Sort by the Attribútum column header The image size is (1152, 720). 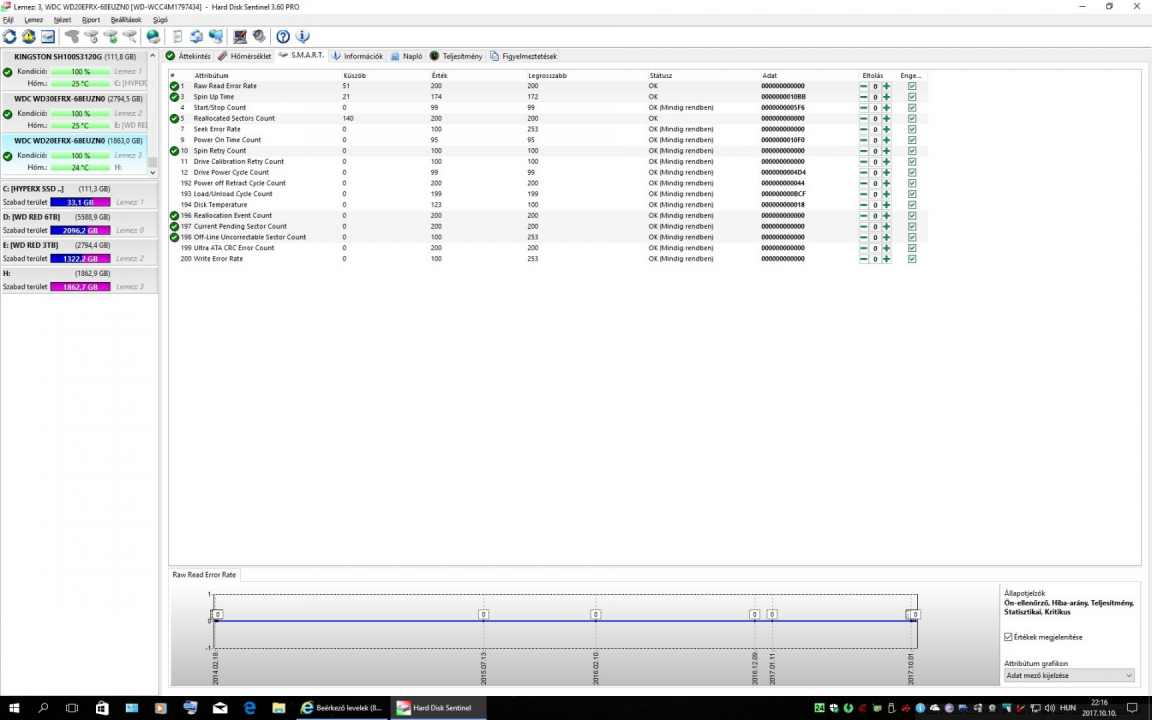[212, 76]
